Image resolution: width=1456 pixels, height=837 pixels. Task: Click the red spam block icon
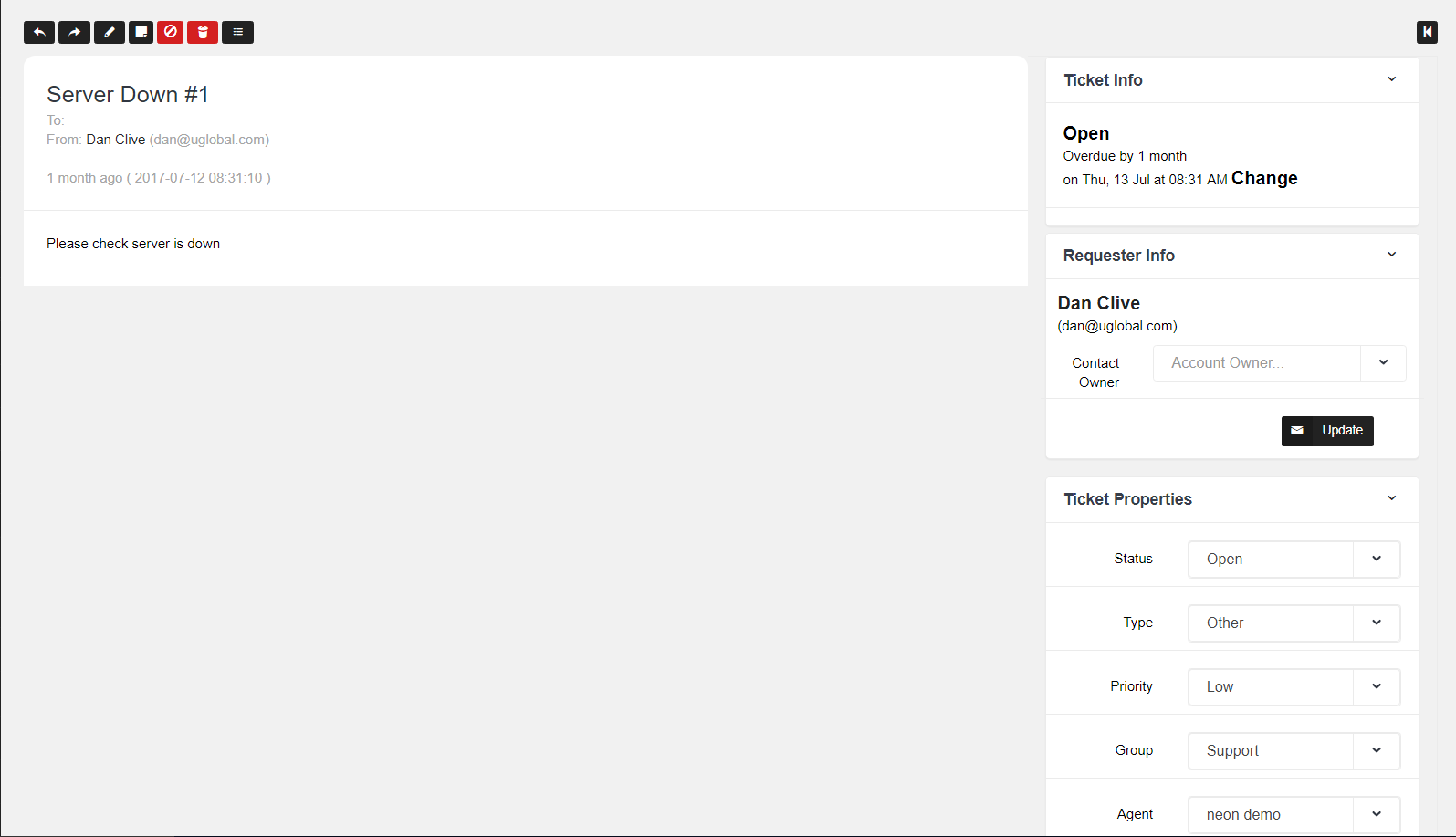pos(171,32)
